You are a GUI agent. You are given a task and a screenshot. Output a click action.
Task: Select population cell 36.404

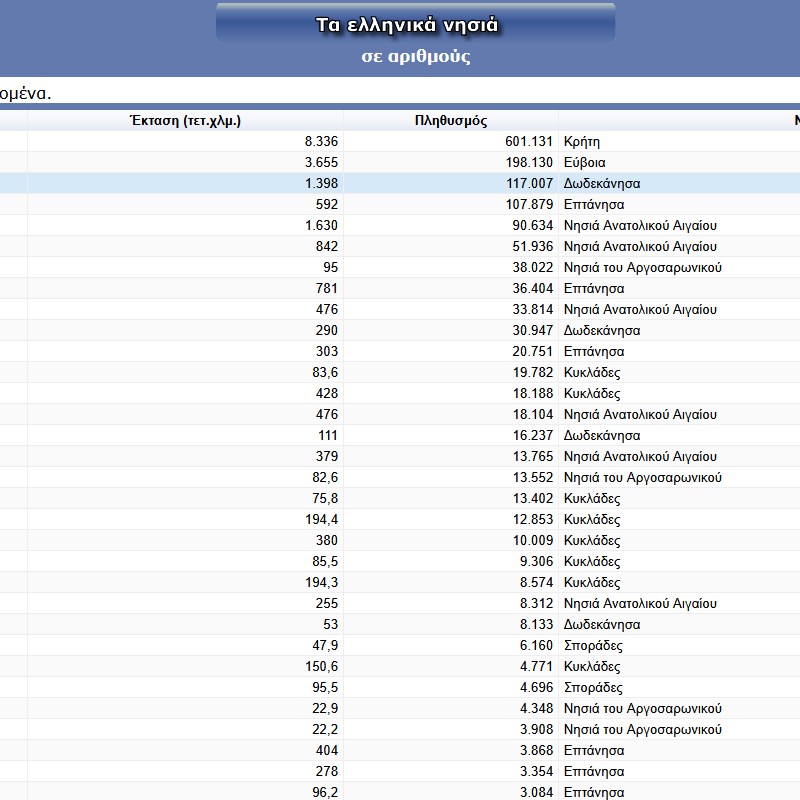coord(532,288)
